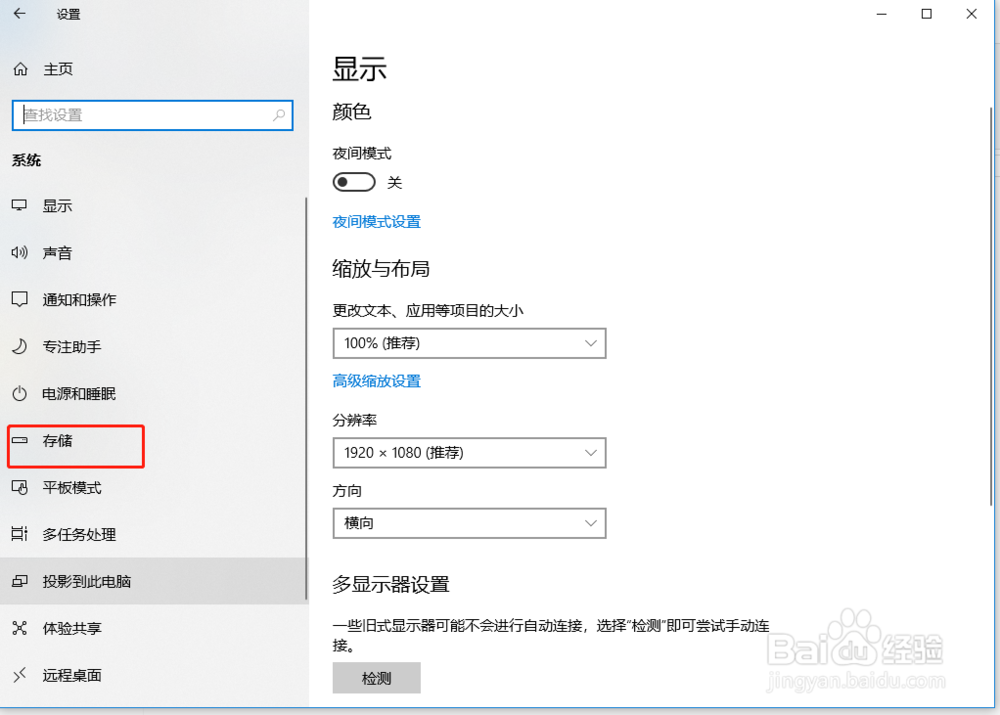Click the 通知和操作 notifications icon
This screenshot has width=1000, height=715.
point(18,300)
